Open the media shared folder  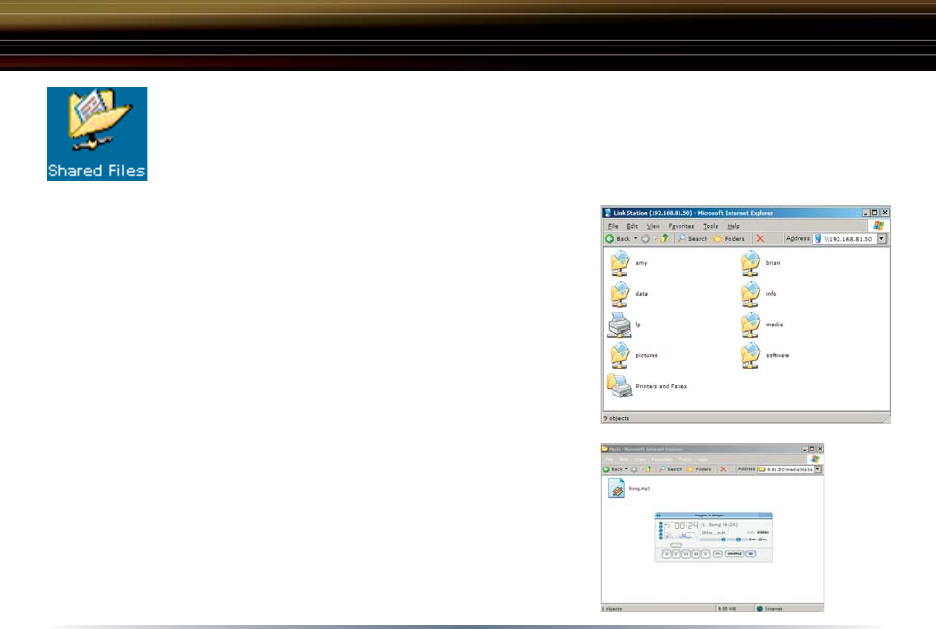tap(762, 325)
